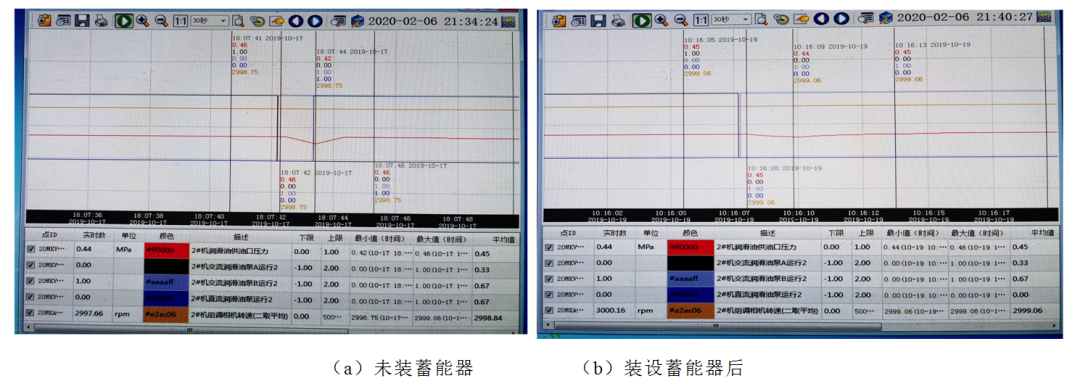
Task: Click the 点ID column header in window (b)
Action: click(x=569, y=234)
